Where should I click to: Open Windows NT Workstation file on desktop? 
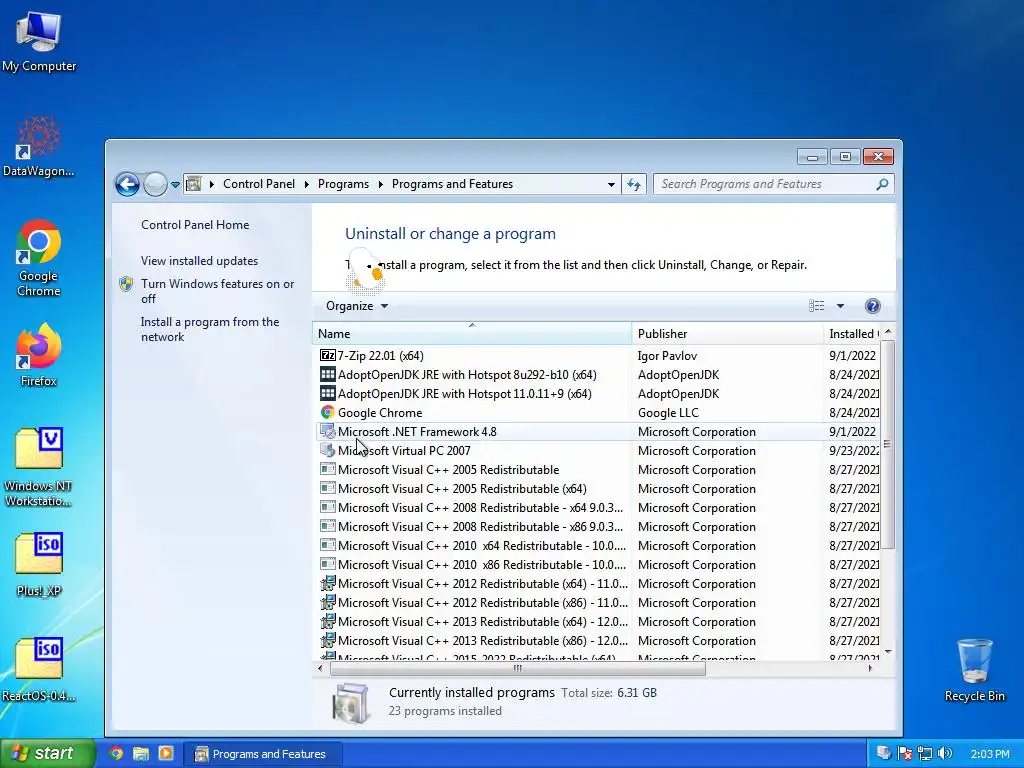click(39, 467)
